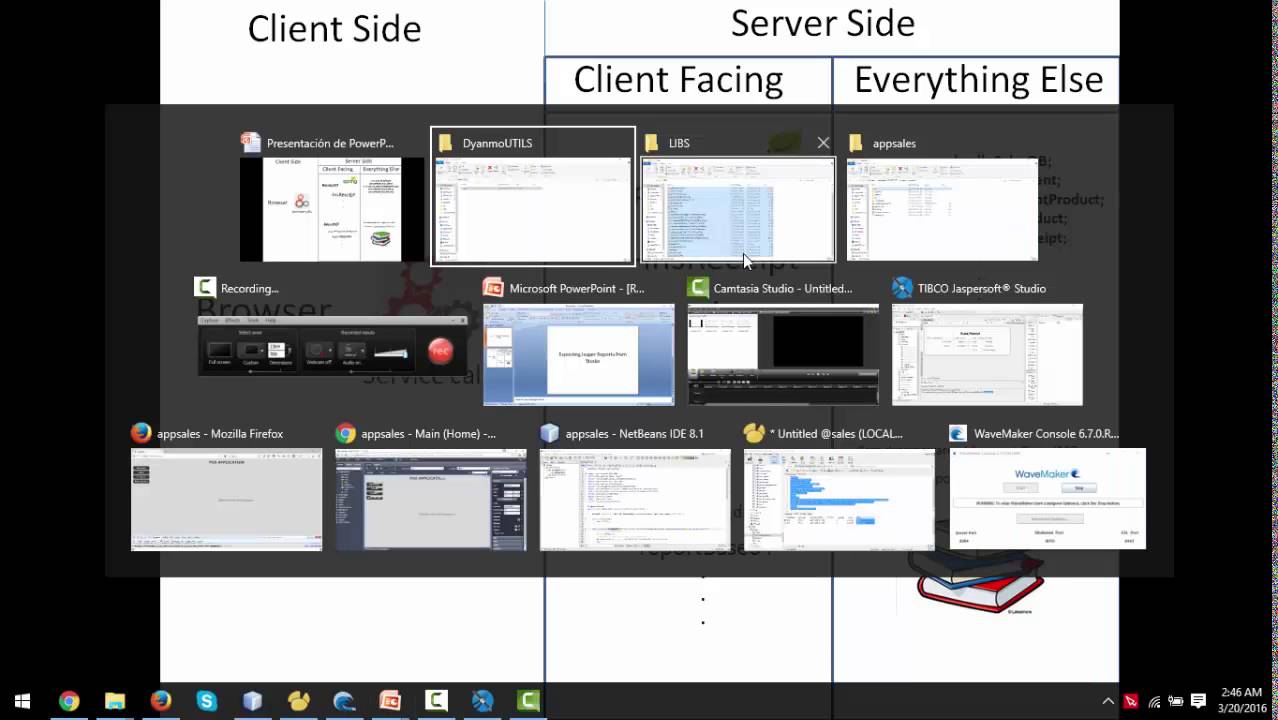Open PowerPoint from the taskbar
Screen dimensions: 1278x720
(x=390, y=701)
